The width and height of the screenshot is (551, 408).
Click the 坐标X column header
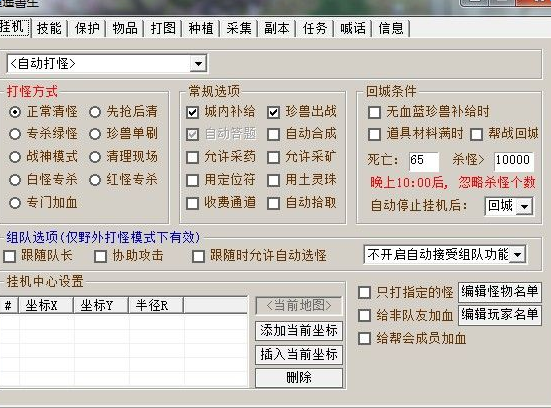pyautogui.click(x=46, y=305)
